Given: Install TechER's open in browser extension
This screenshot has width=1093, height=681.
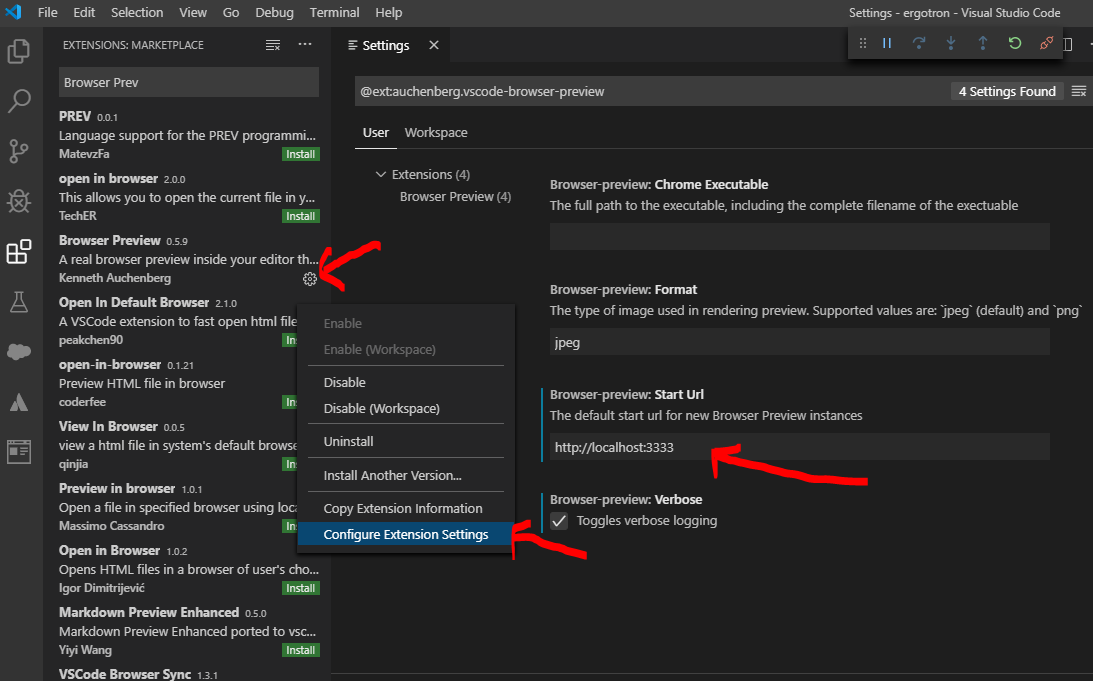Looking at the screenshot, I should point(300,216).
